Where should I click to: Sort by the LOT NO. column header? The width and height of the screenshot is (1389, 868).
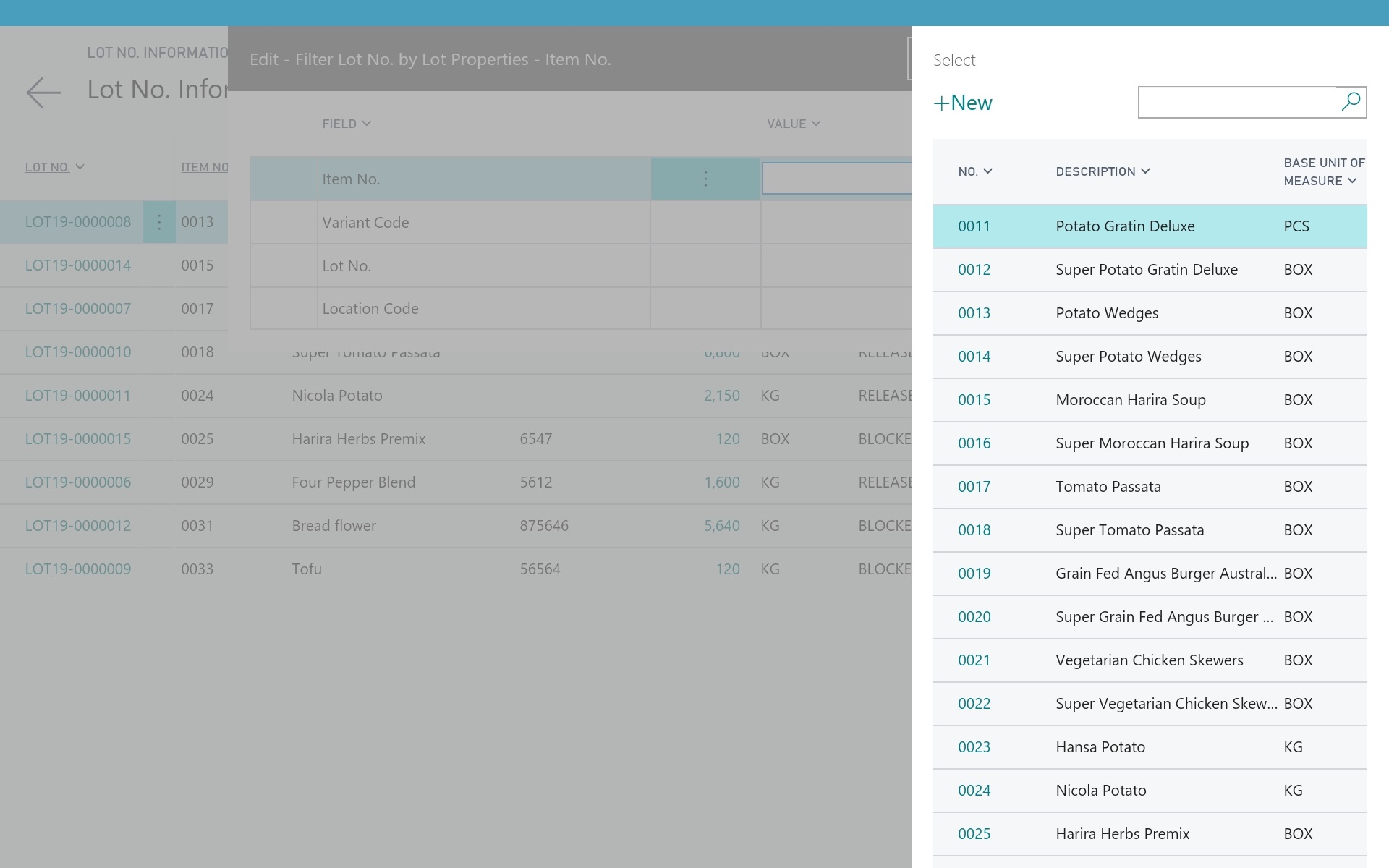[48, 167]
